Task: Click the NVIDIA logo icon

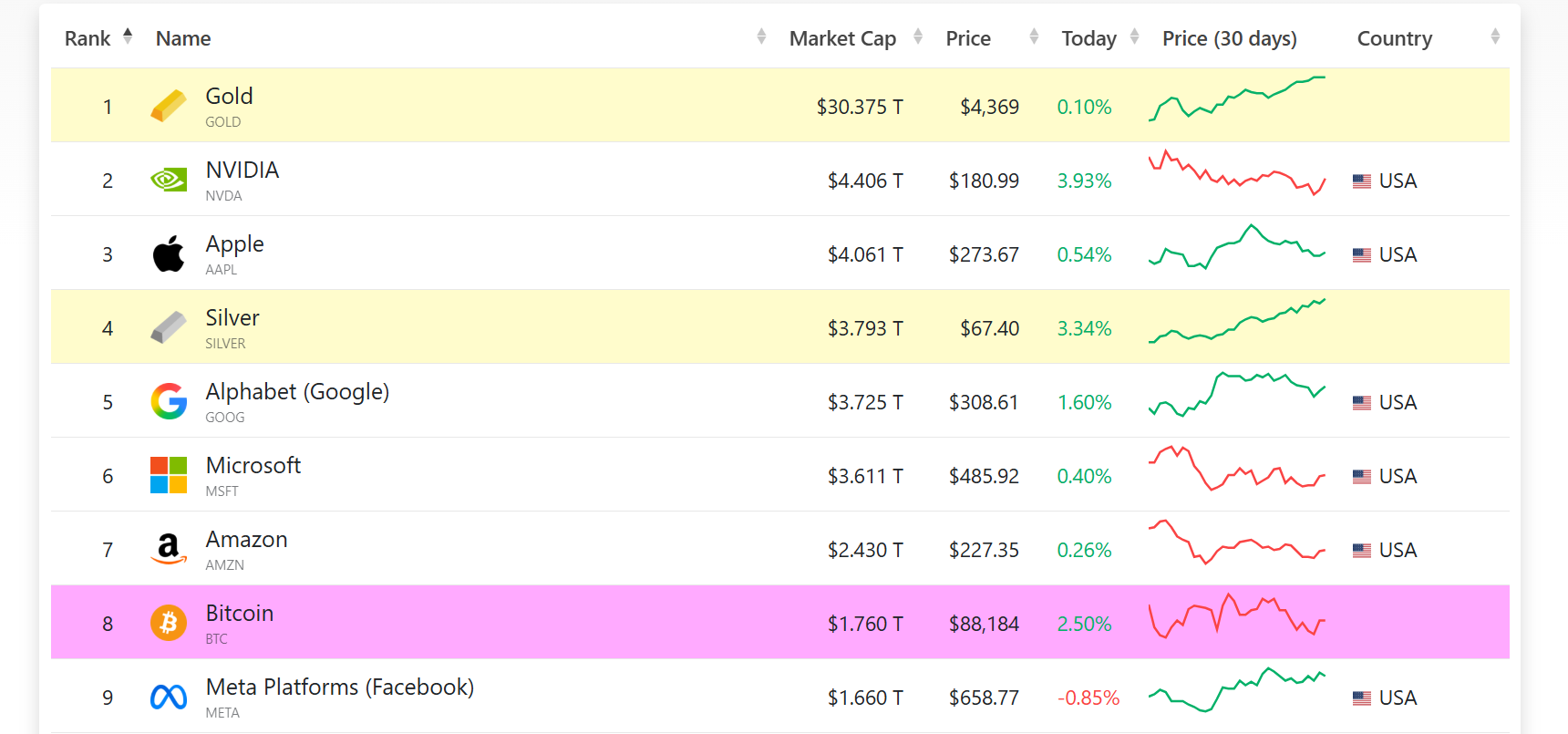Action: pos(169,180)
